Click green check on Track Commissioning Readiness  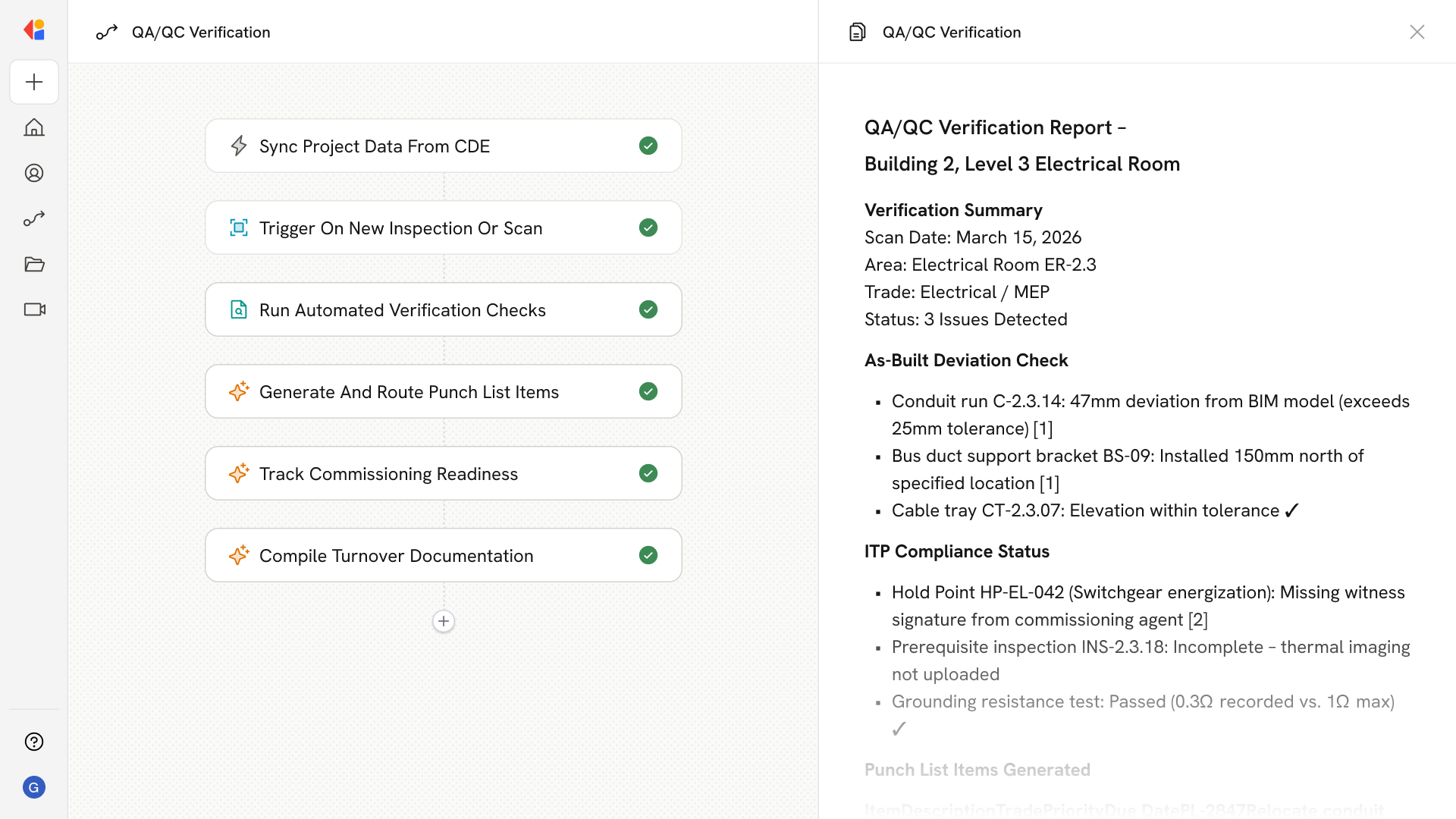[x=648, y=473]
